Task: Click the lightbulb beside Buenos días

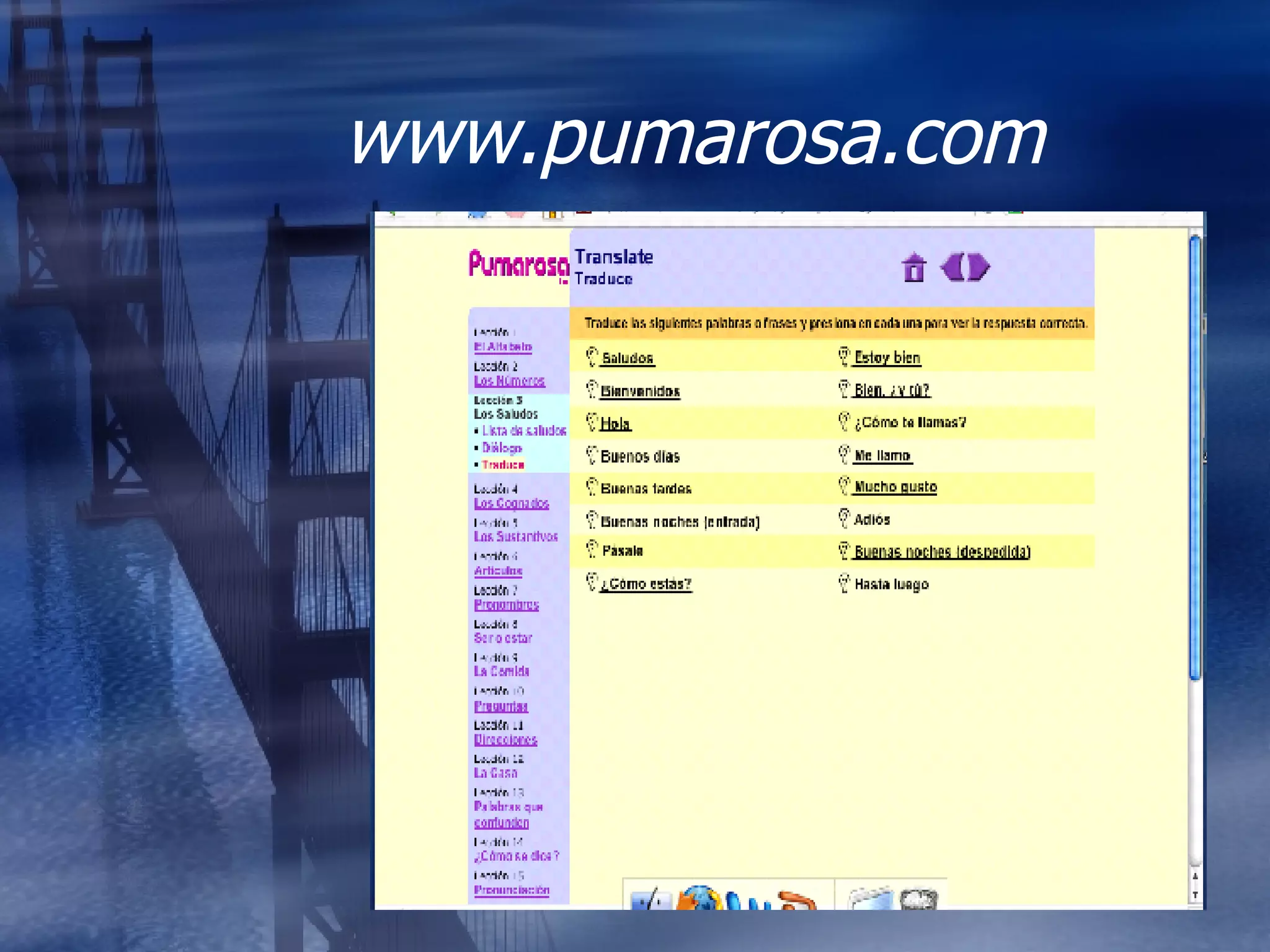Action: coord(592,455)
